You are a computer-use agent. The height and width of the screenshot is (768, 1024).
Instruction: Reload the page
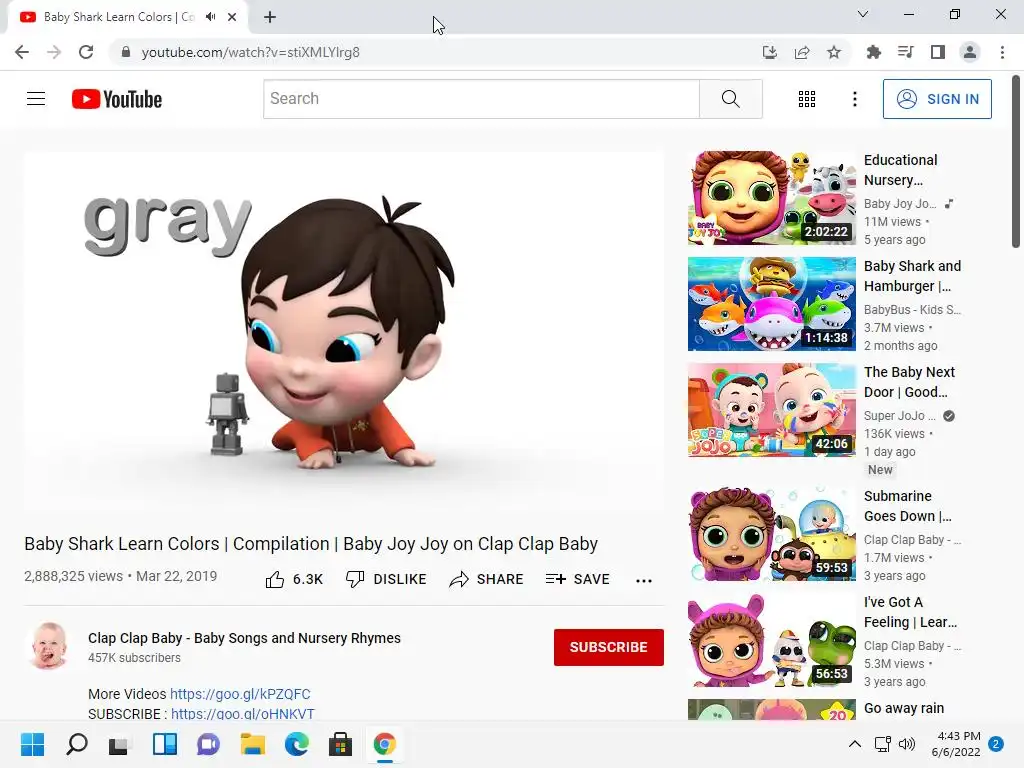coord(86,52)
